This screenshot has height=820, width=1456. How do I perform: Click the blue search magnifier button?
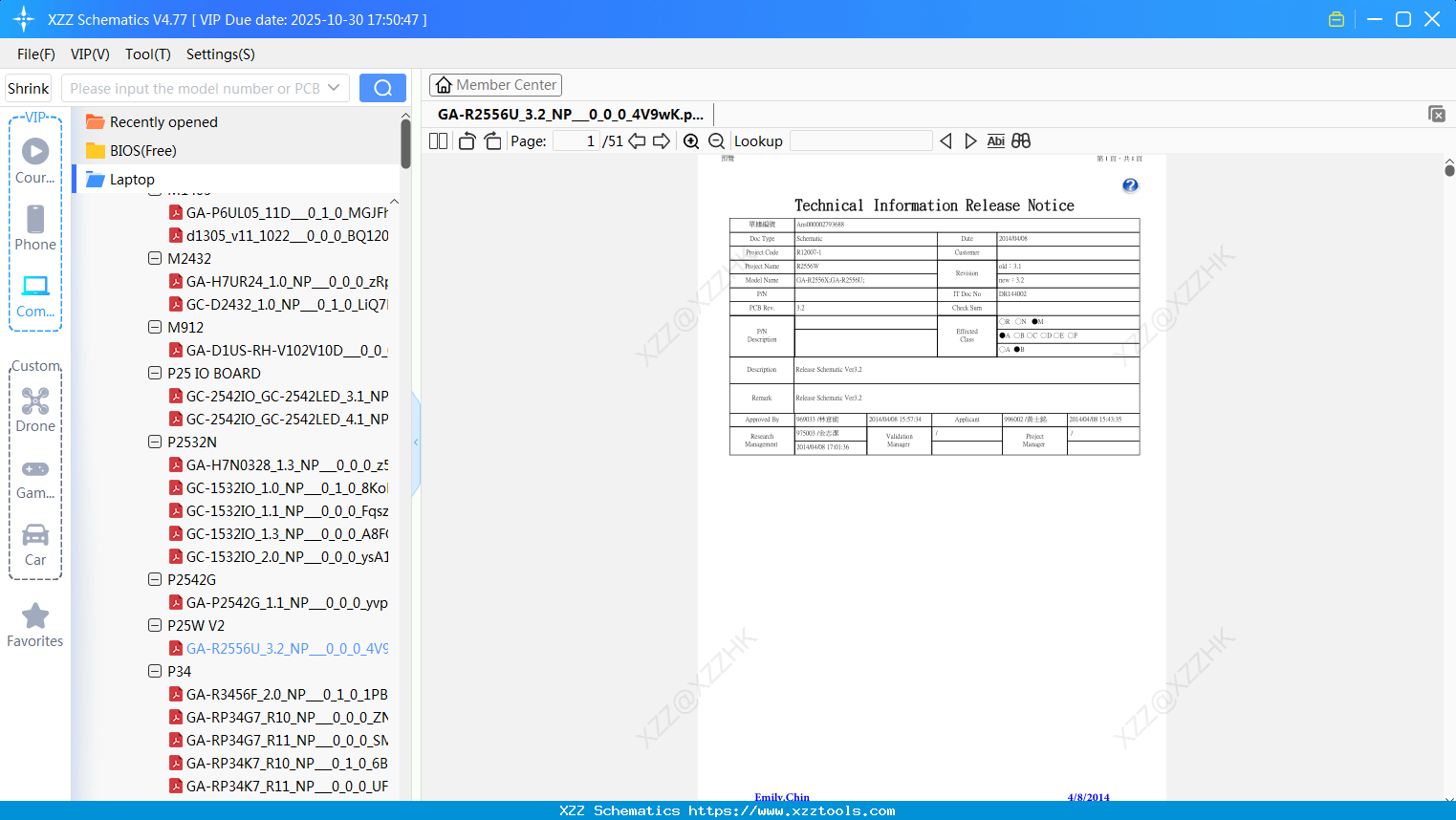point(382,88)
